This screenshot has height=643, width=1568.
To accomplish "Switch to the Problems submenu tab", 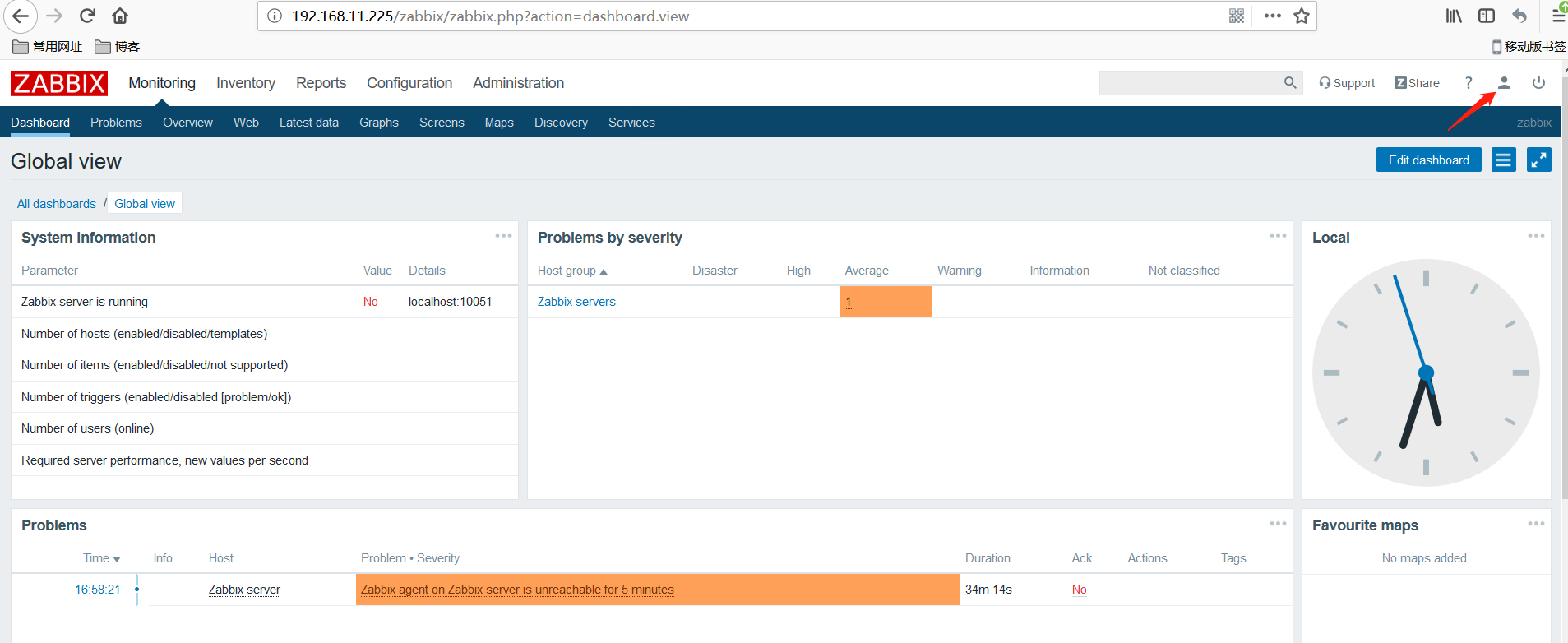I will coord(116,123).
